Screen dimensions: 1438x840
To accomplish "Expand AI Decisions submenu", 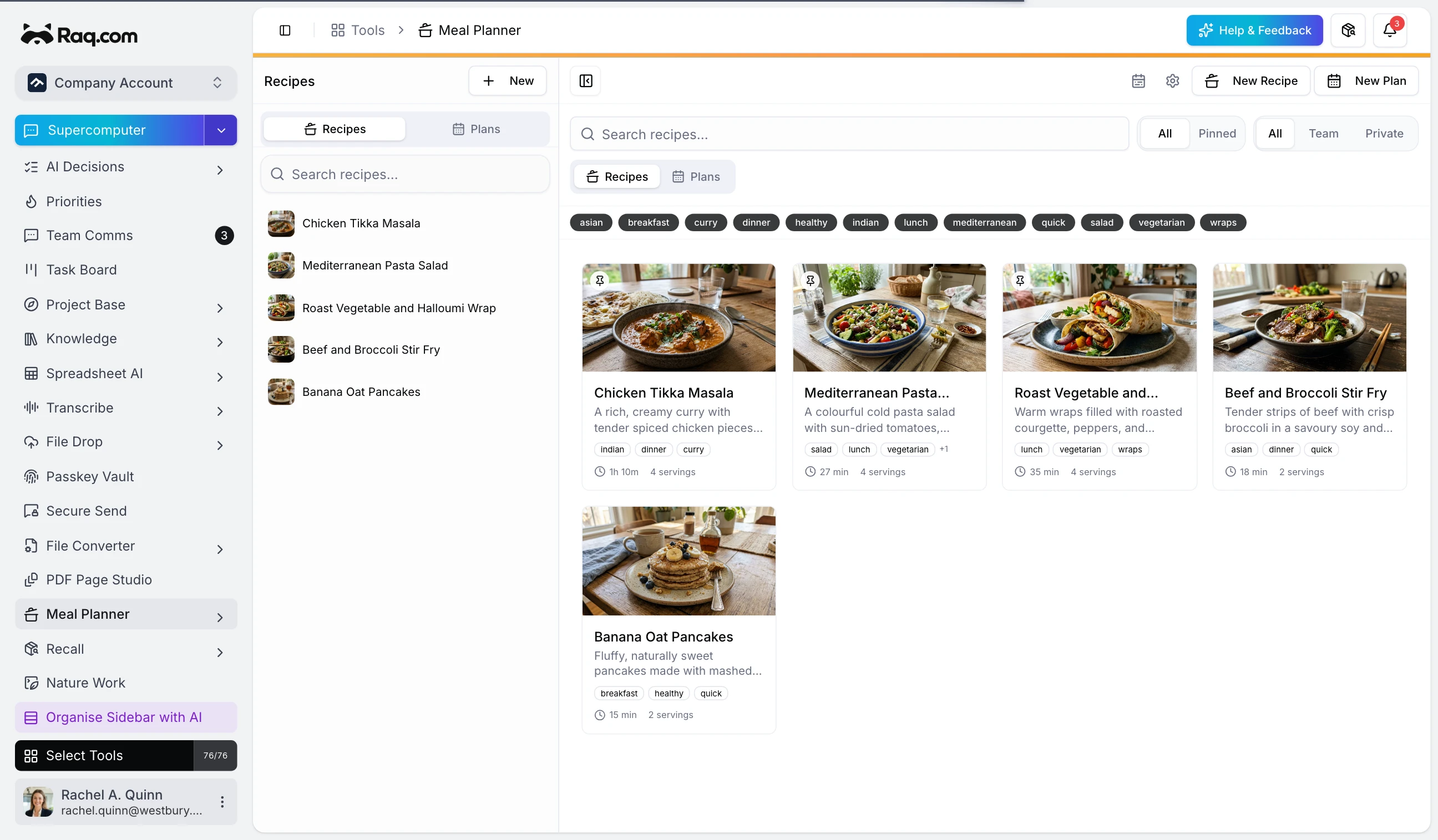I will (220, 169).
